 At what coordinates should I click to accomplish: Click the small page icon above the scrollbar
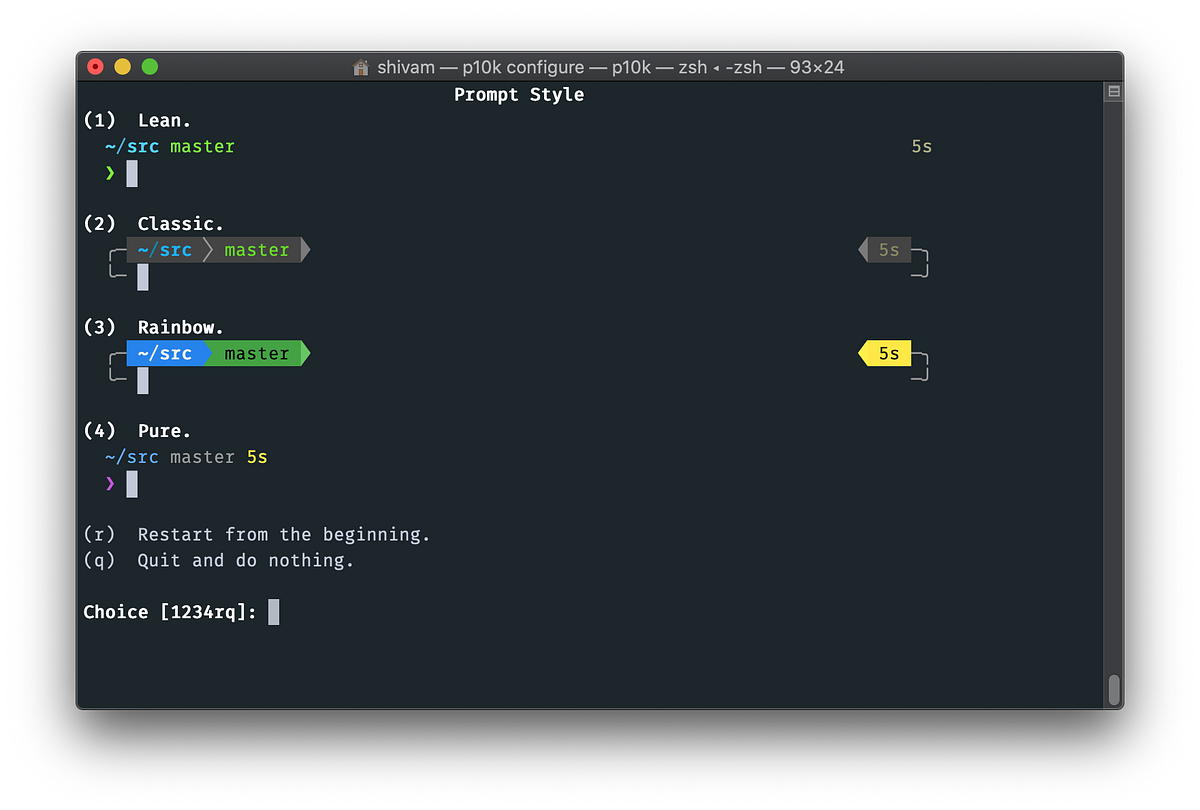1113,90
